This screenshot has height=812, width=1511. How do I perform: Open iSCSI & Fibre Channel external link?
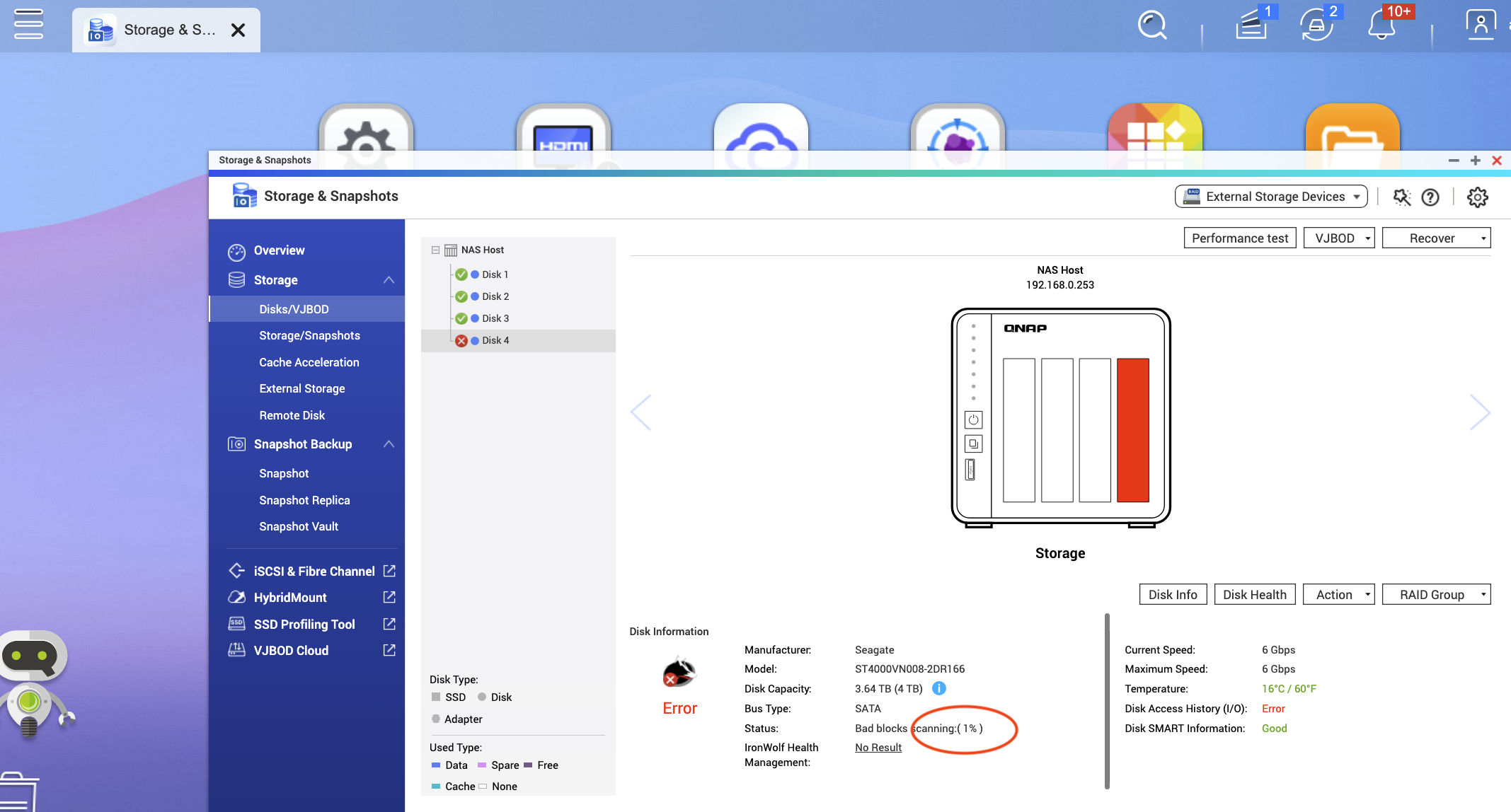click(x=389, y=571)
